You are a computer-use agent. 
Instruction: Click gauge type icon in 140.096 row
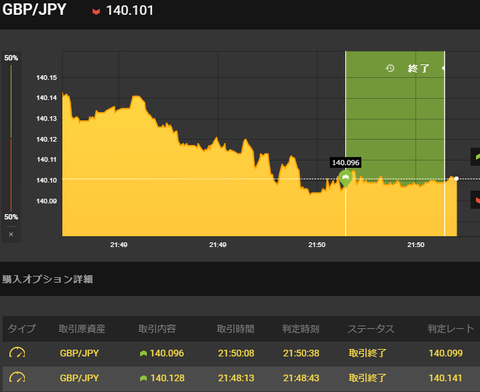pyautogui.click(x=17, y=353)
